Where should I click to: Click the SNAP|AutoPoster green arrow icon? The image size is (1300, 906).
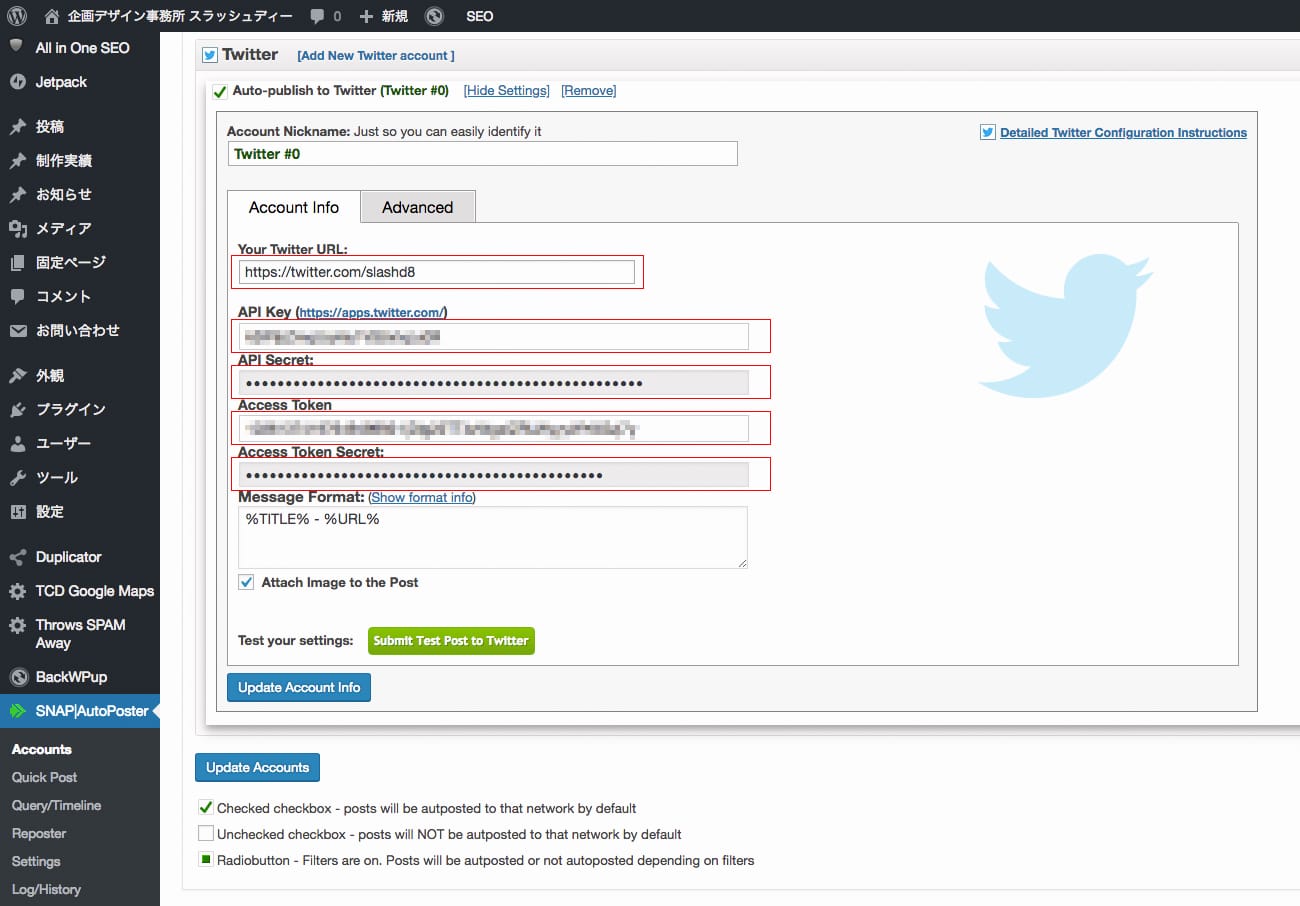point(17,711)
